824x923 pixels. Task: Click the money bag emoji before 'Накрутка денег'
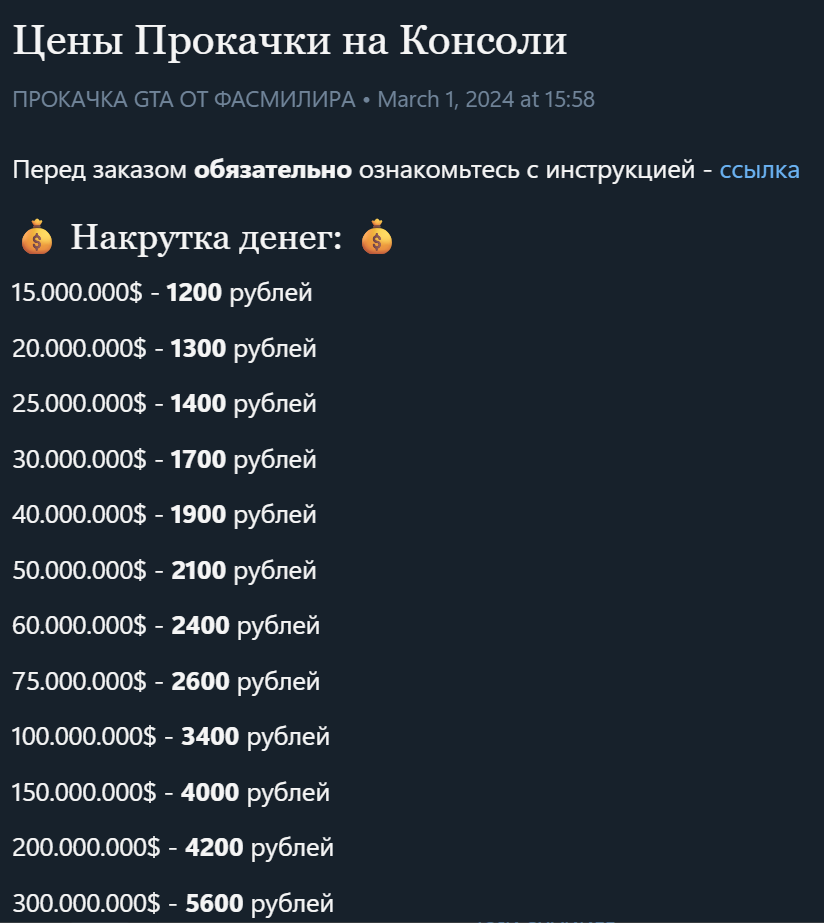pyautogui.click(x=37, y=240)
